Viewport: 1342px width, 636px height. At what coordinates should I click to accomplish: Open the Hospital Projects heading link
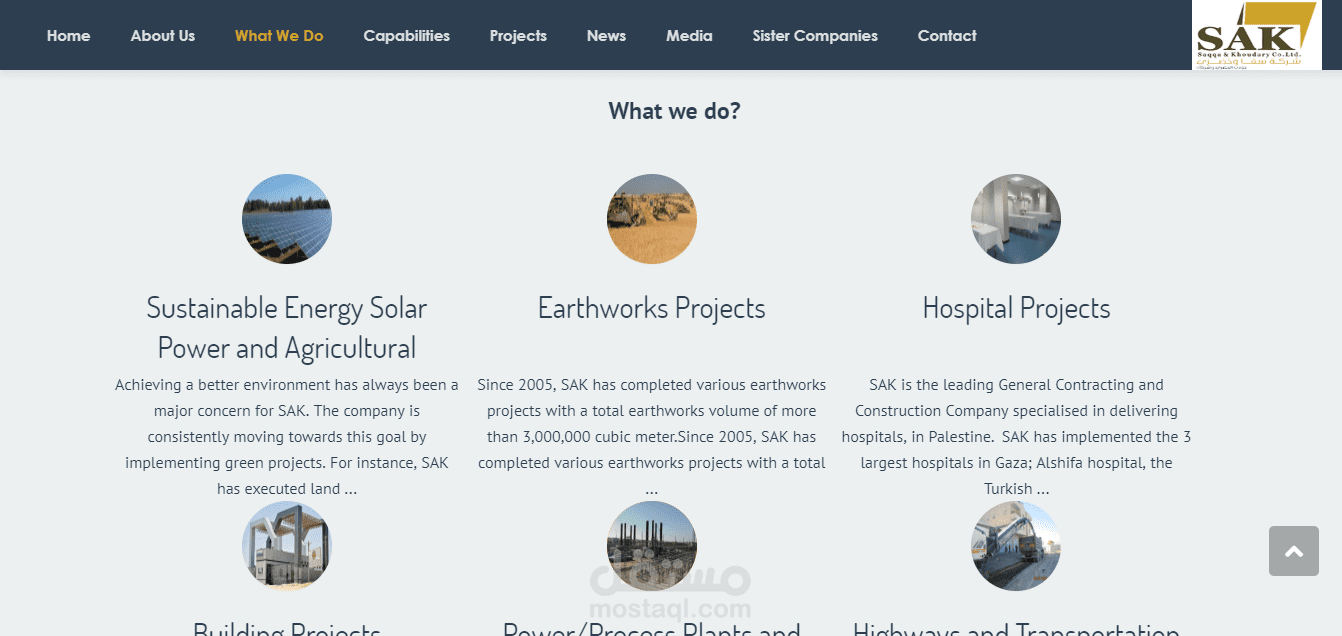coord(1016,308)
